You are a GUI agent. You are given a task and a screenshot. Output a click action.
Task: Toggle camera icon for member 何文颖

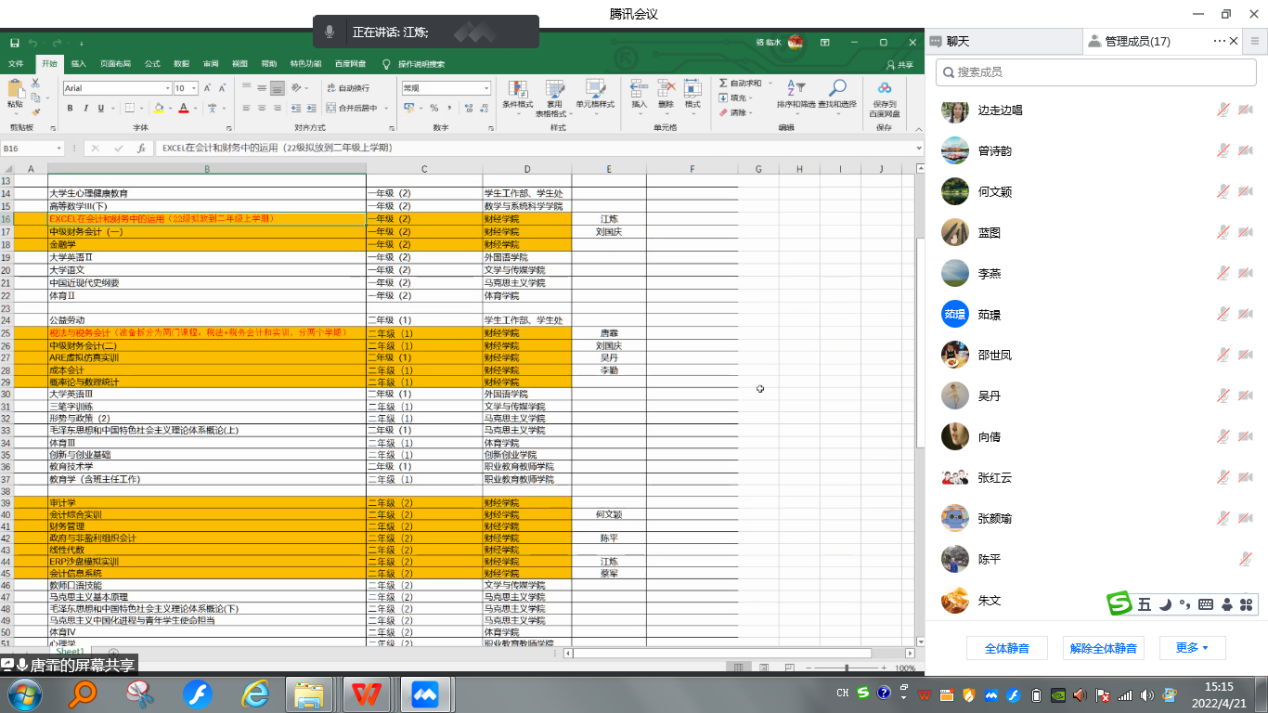point(1245,191)
